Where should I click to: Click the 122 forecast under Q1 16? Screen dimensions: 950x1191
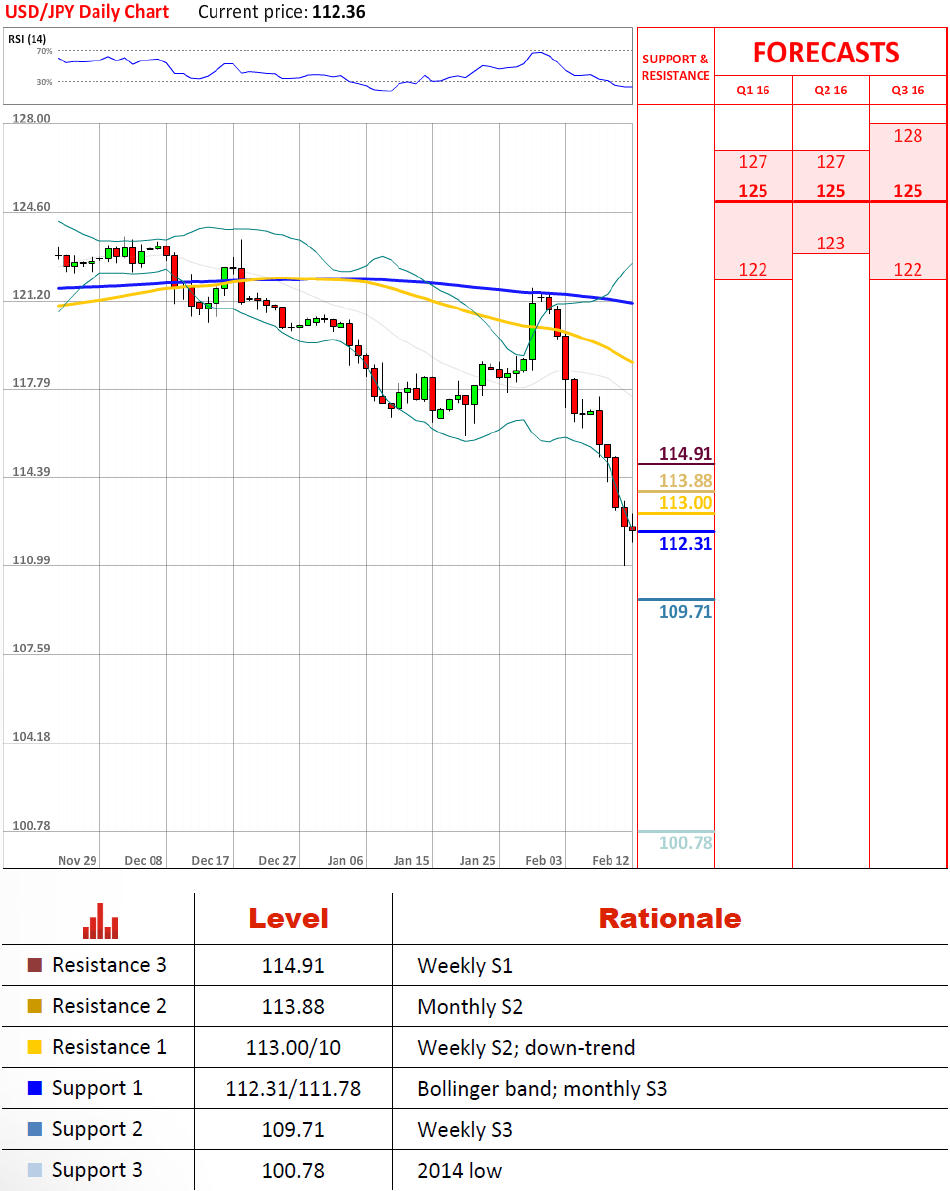[x=753, y=270]
